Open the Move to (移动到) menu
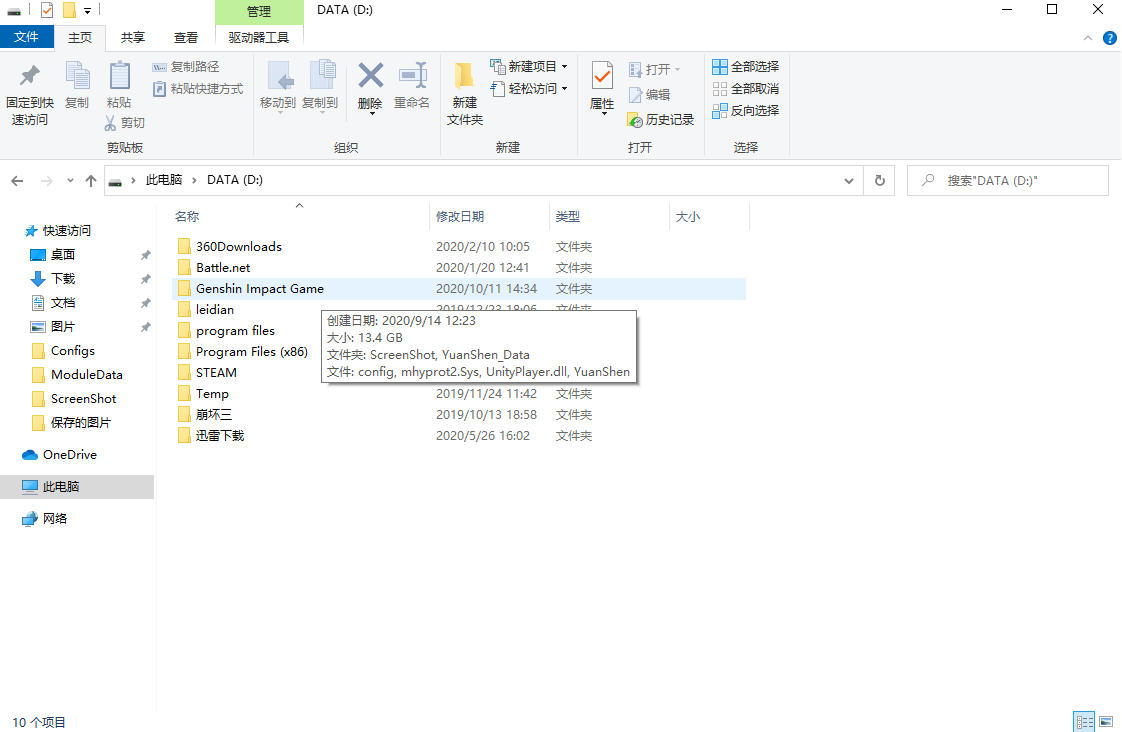 coord(278,87)
